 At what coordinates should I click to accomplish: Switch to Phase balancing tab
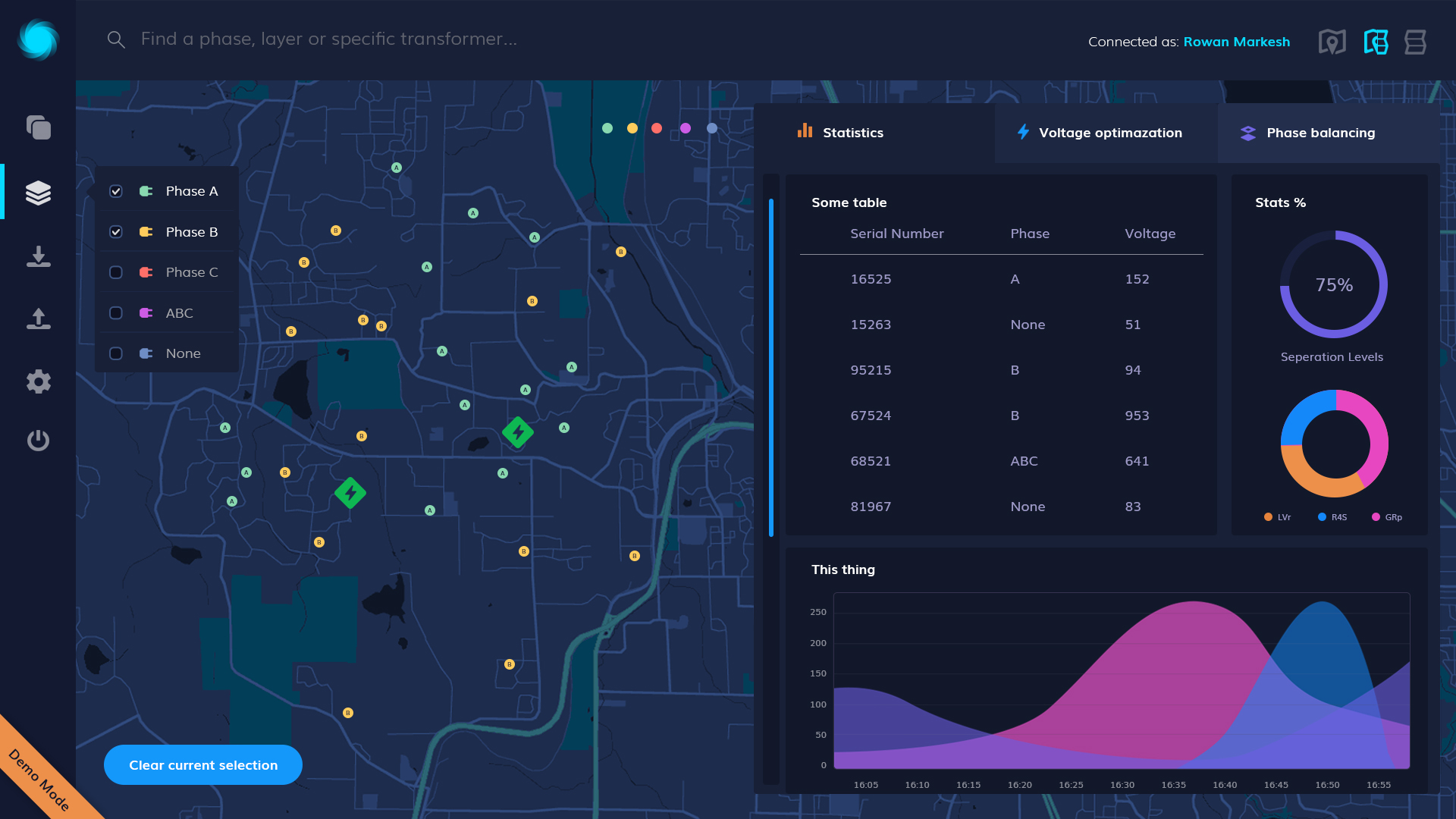(x=1329, y=133)
